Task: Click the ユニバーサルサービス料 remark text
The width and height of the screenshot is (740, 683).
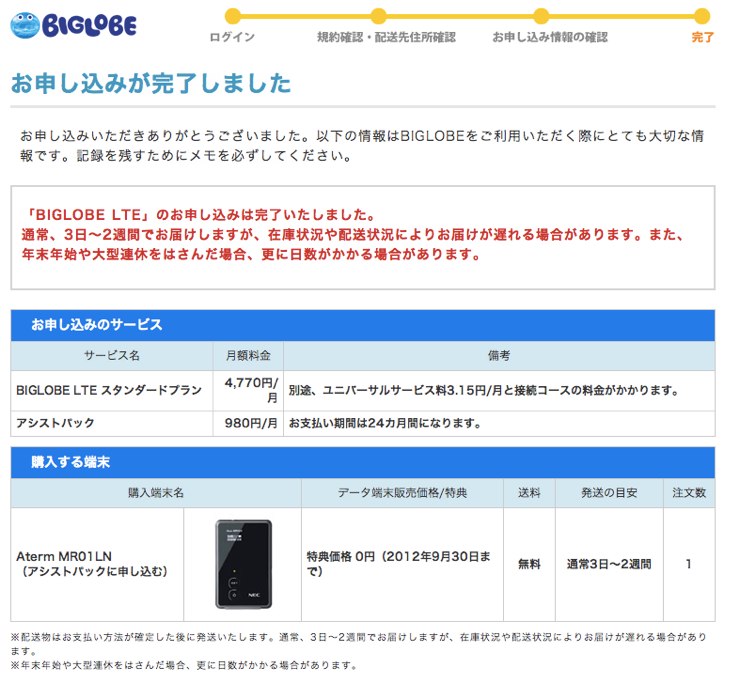Action: (x=484, y=391)
